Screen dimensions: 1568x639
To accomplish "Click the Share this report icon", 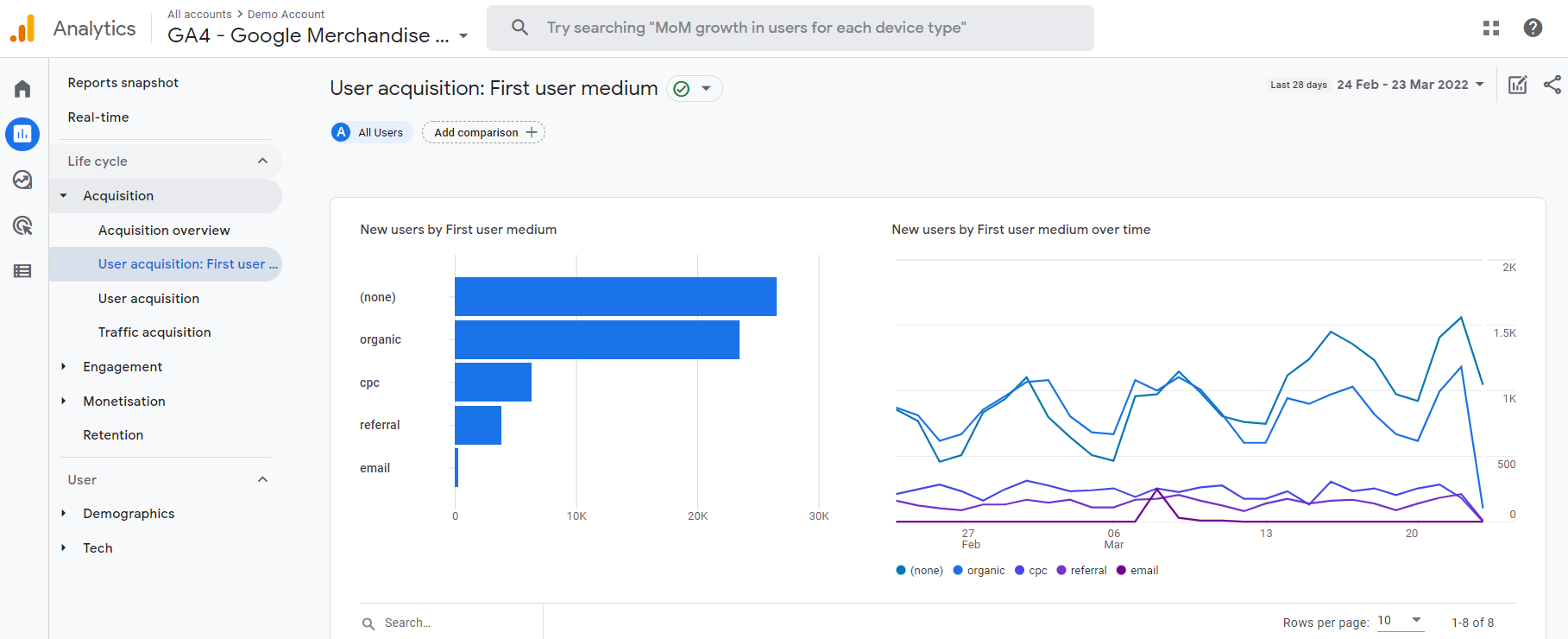I will (x=1552, y=85).
